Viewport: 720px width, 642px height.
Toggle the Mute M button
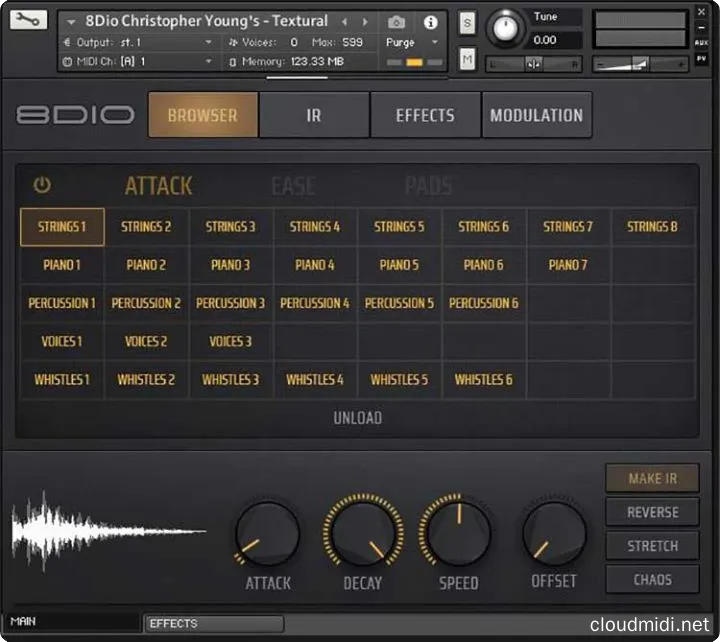[x=467, y=60]
